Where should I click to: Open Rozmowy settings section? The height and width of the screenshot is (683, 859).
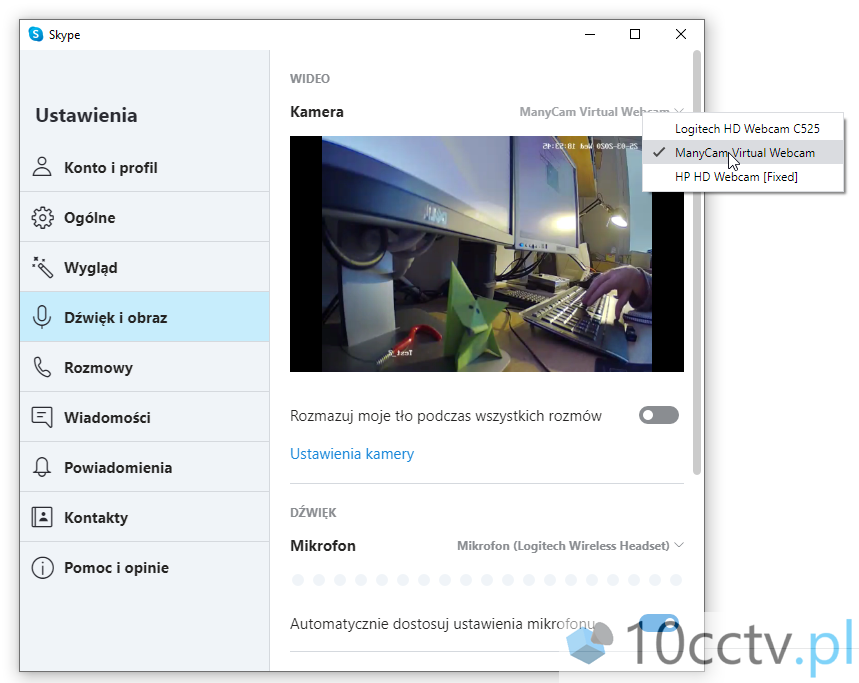(x=145, y=368)
